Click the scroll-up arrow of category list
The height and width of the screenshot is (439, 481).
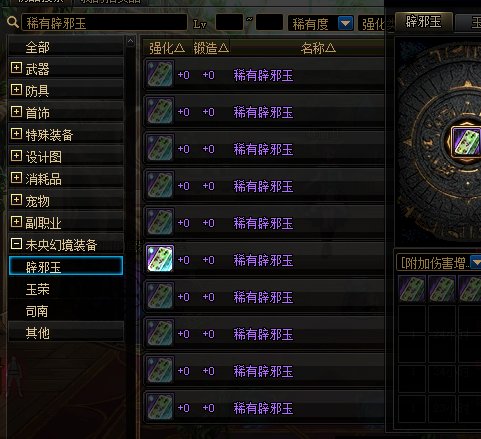(130, 41)
